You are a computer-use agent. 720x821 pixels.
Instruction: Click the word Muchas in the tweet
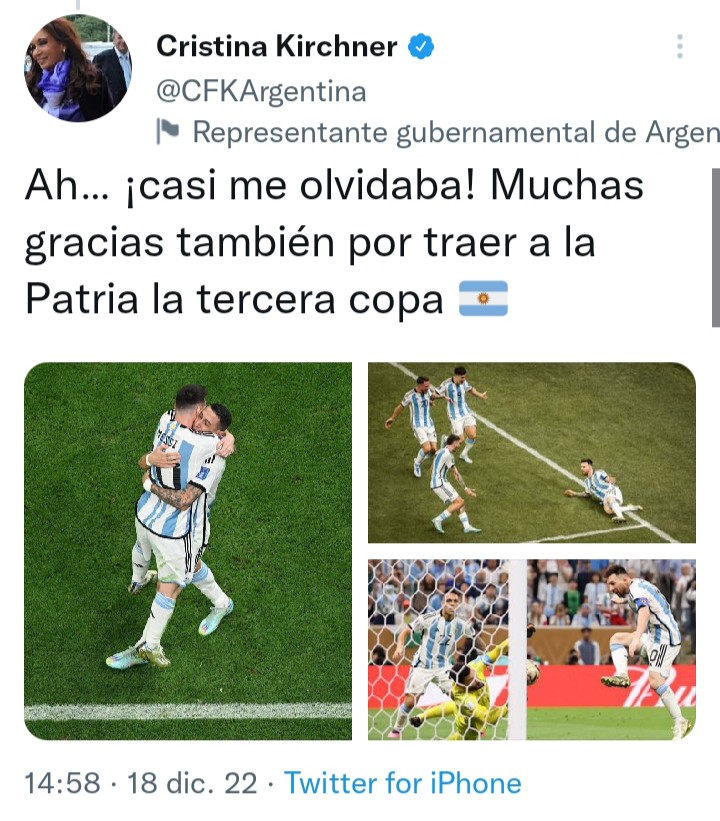click(567, 186)
